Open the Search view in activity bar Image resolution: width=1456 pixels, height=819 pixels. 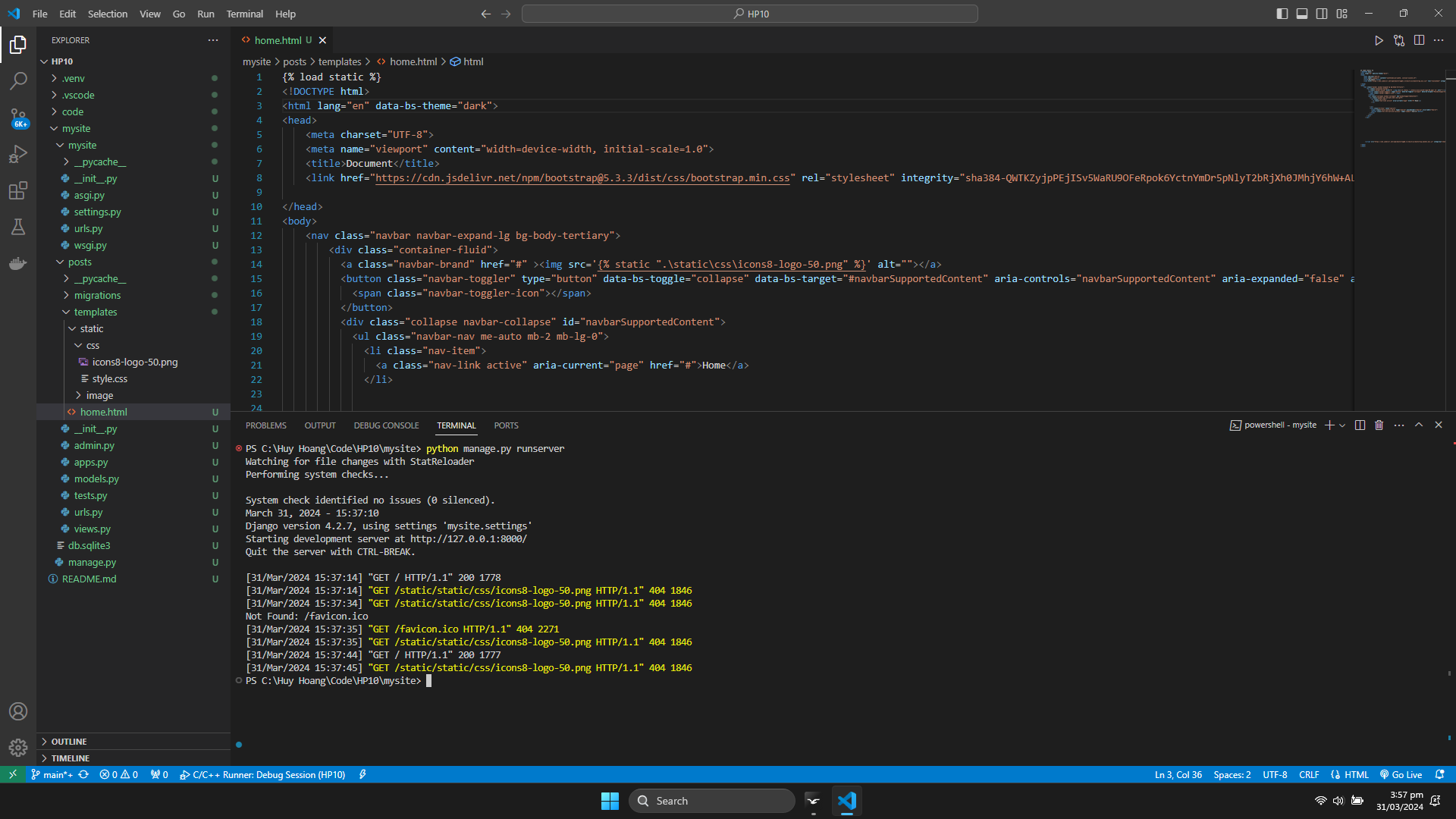tap(18, 80)
